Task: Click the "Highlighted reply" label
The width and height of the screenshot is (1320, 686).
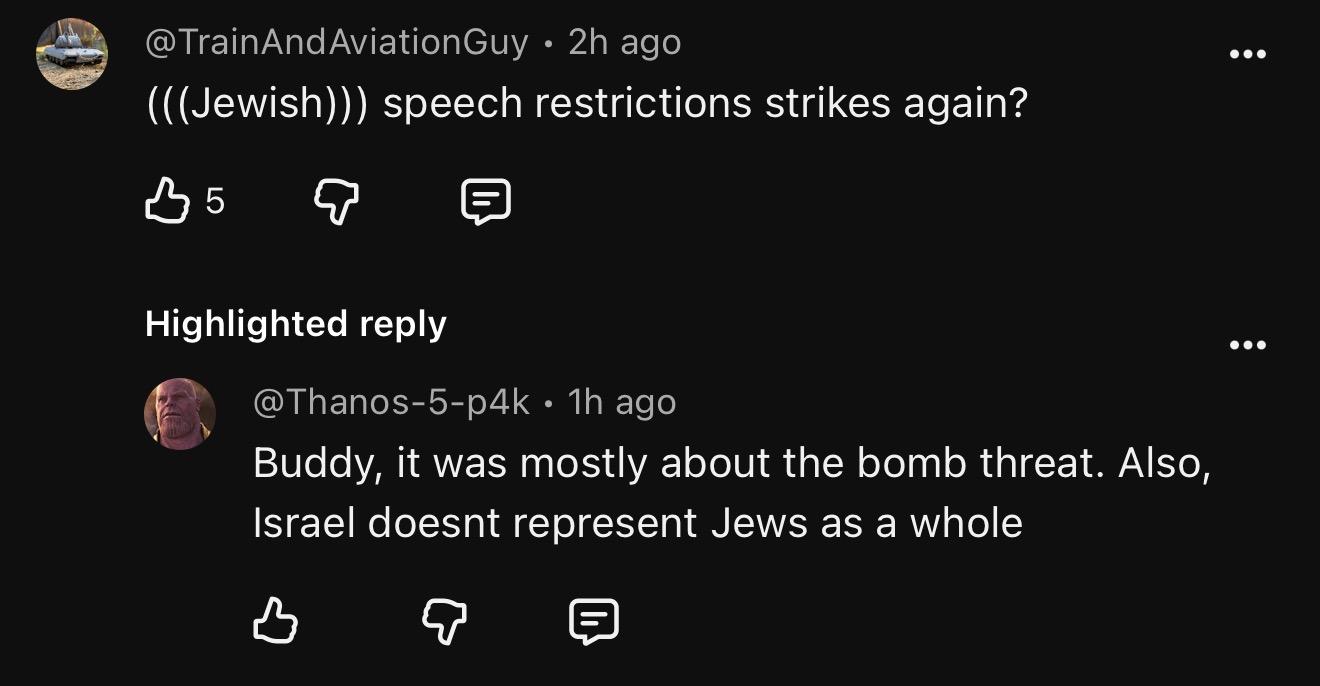Action: [x=296, y=324]
